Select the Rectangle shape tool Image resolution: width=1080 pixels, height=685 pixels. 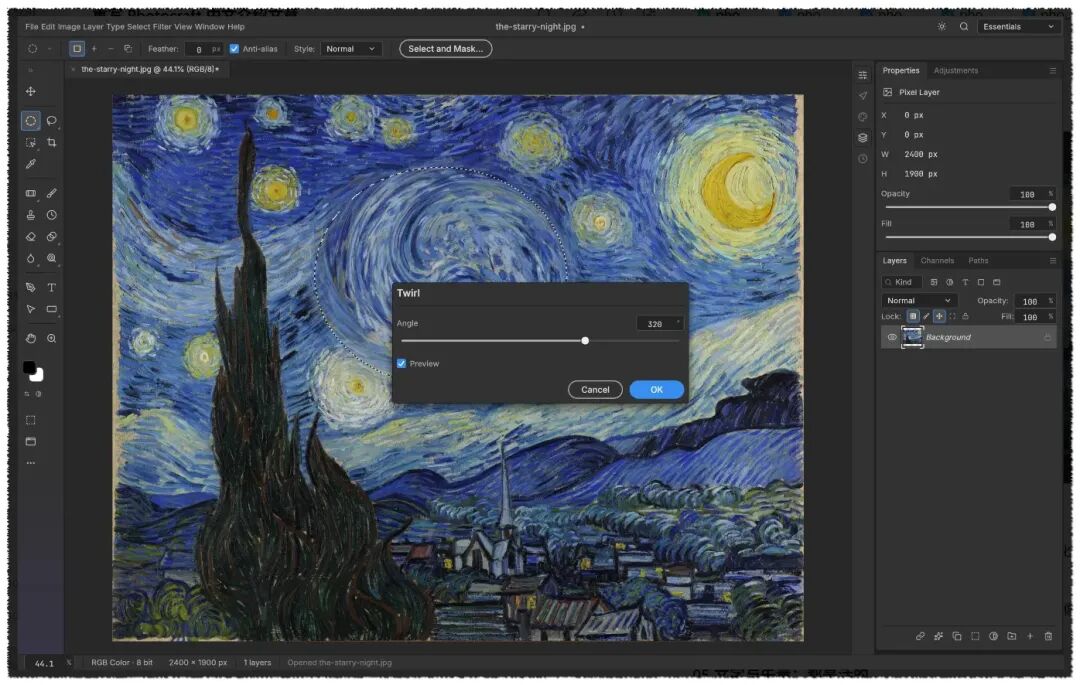[52, 309]
